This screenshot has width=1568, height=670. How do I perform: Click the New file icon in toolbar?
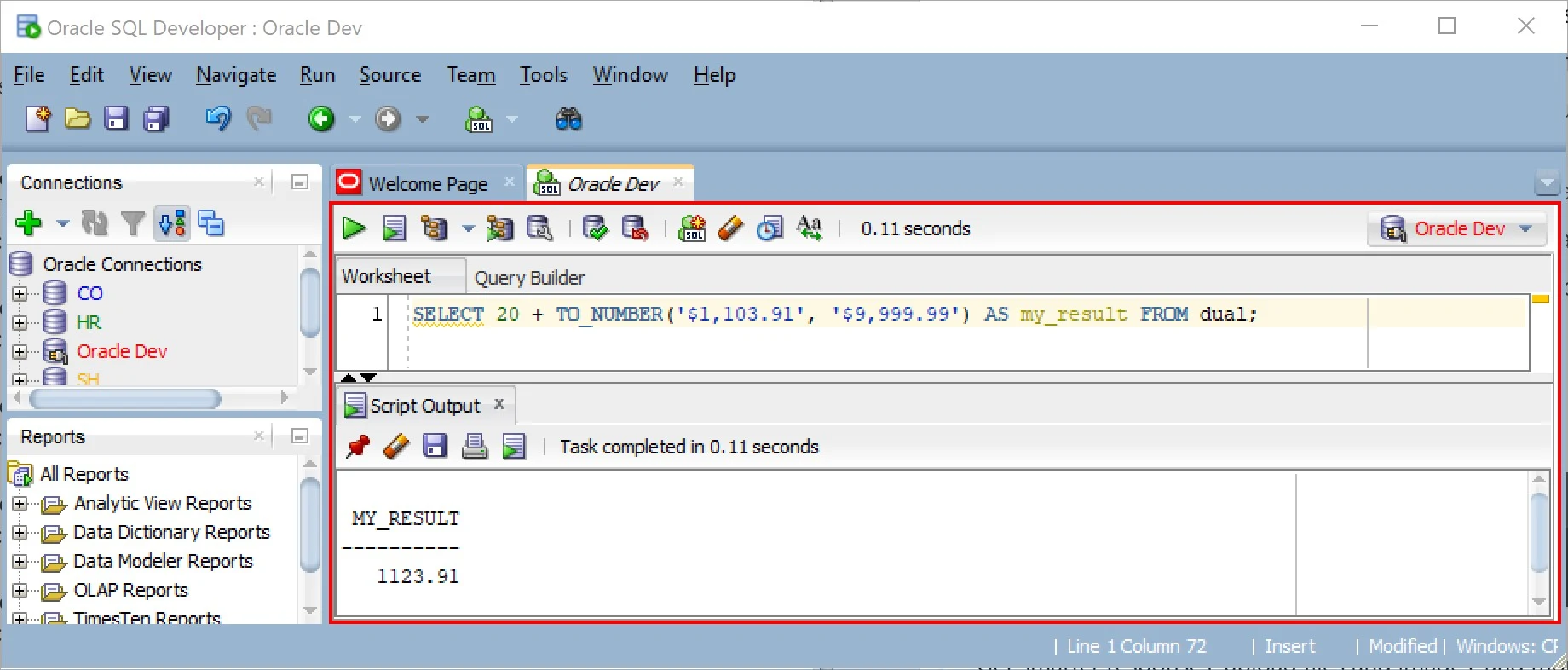click(x=37, y=118)
